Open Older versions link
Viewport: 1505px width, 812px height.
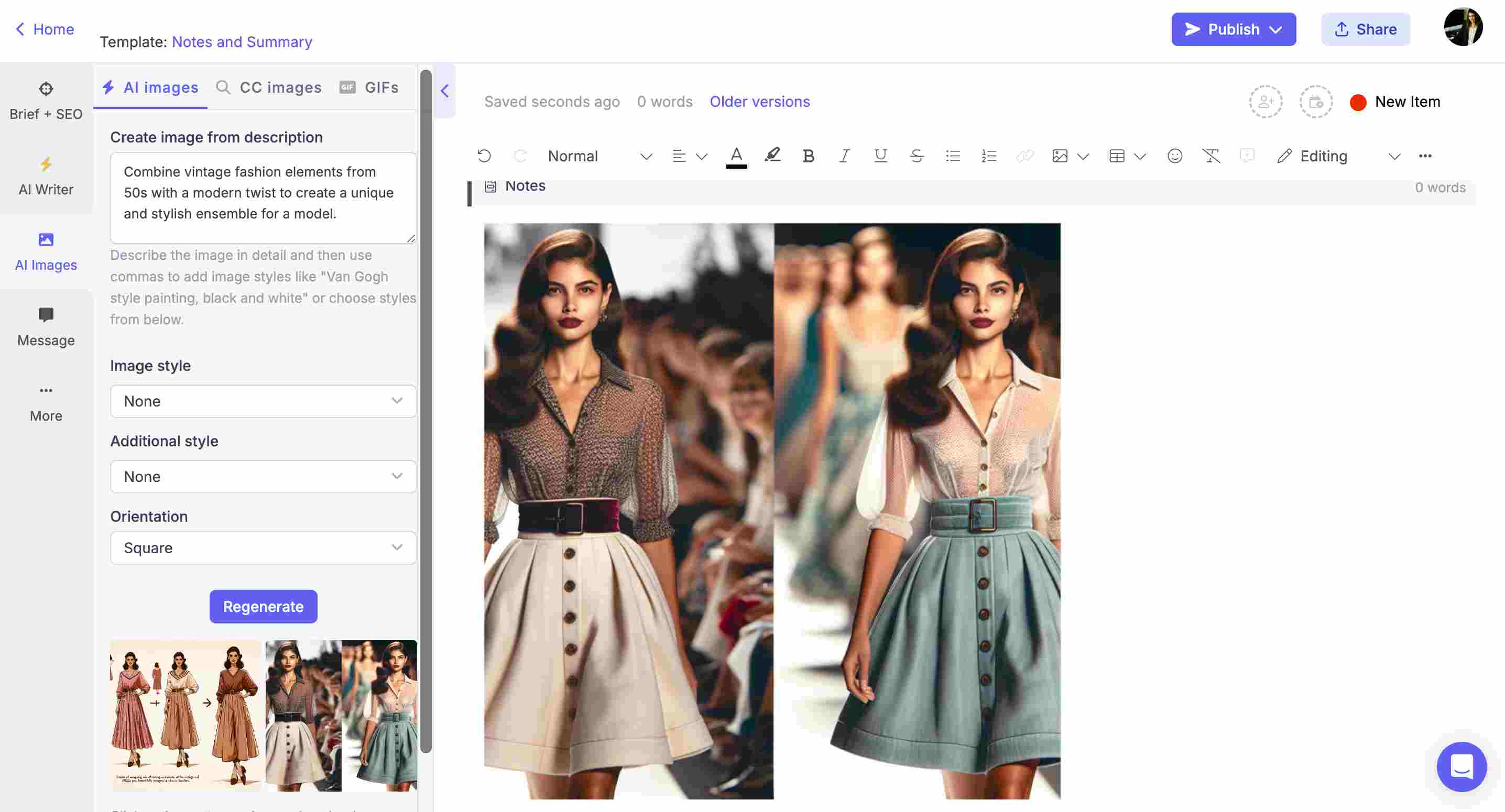759,102
